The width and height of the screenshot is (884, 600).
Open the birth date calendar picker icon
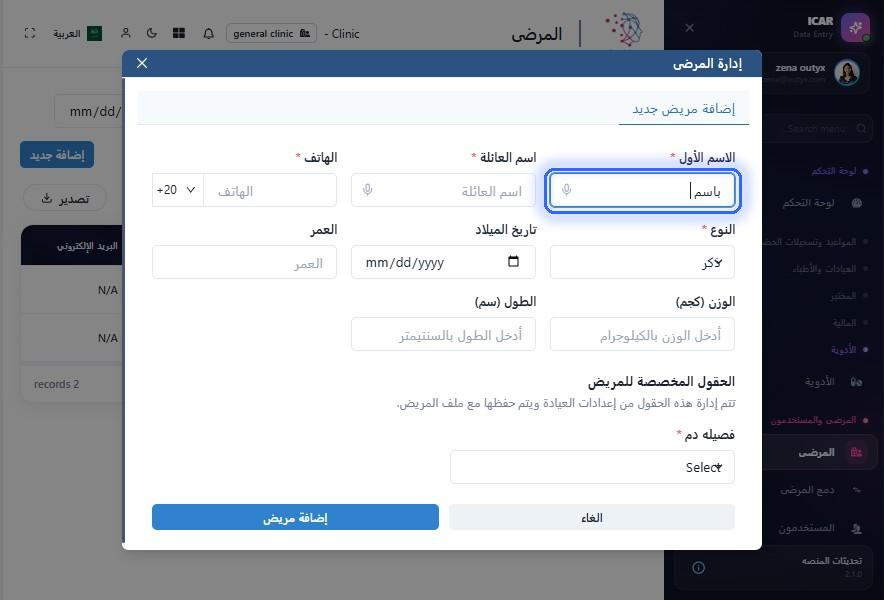point(513,261)
